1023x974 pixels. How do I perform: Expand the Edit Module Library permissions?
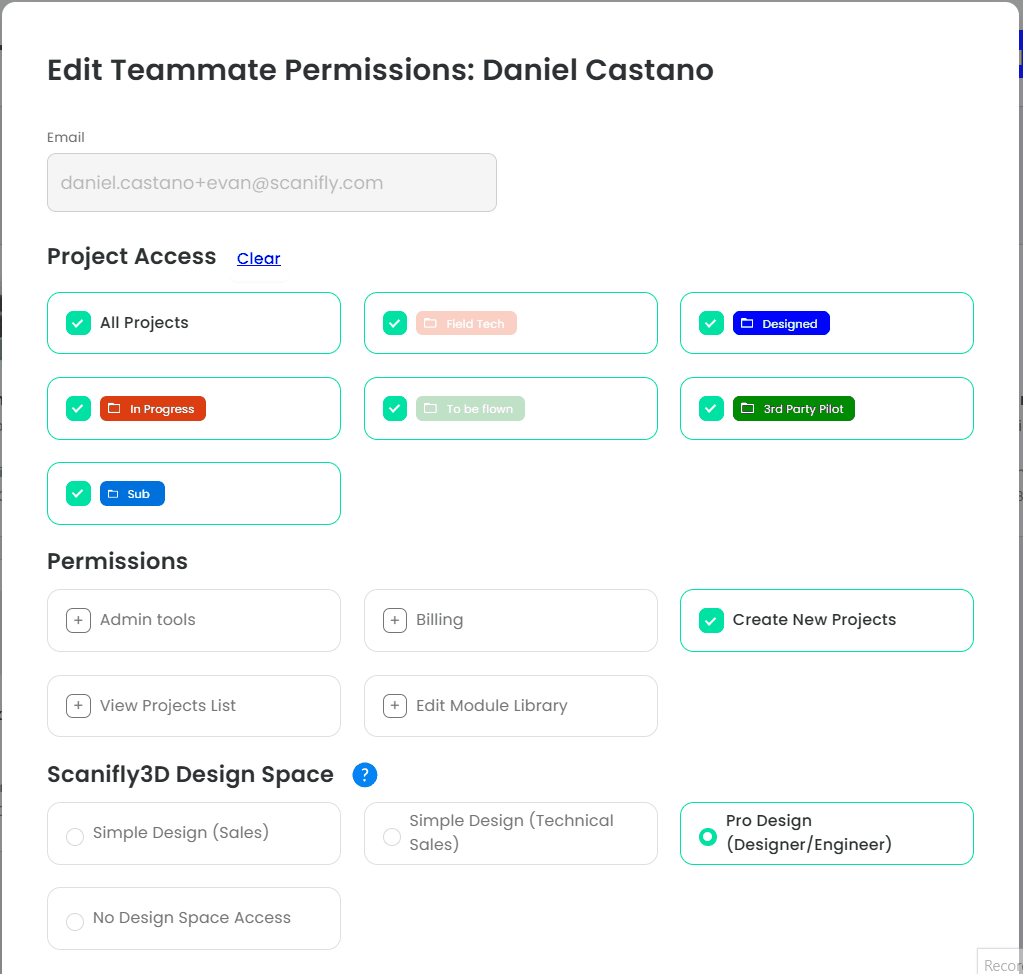point(394,706)
